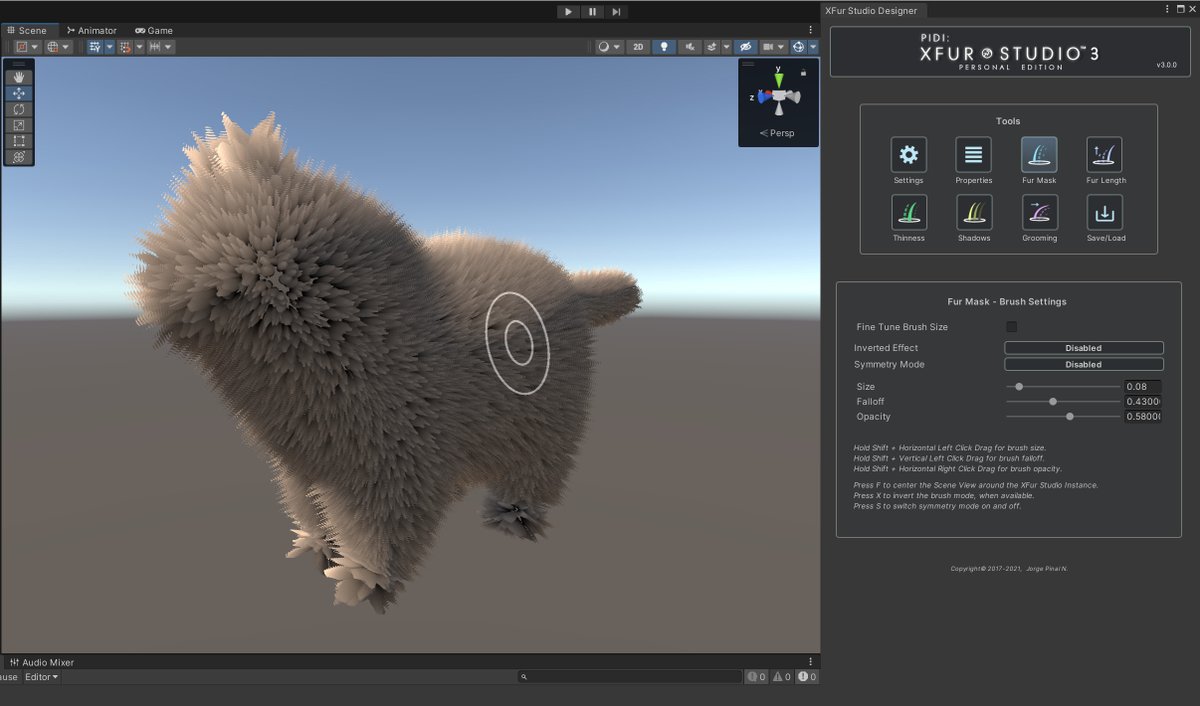
Task: Open tool handle pivot dropdown
Action: click(28, 47)
